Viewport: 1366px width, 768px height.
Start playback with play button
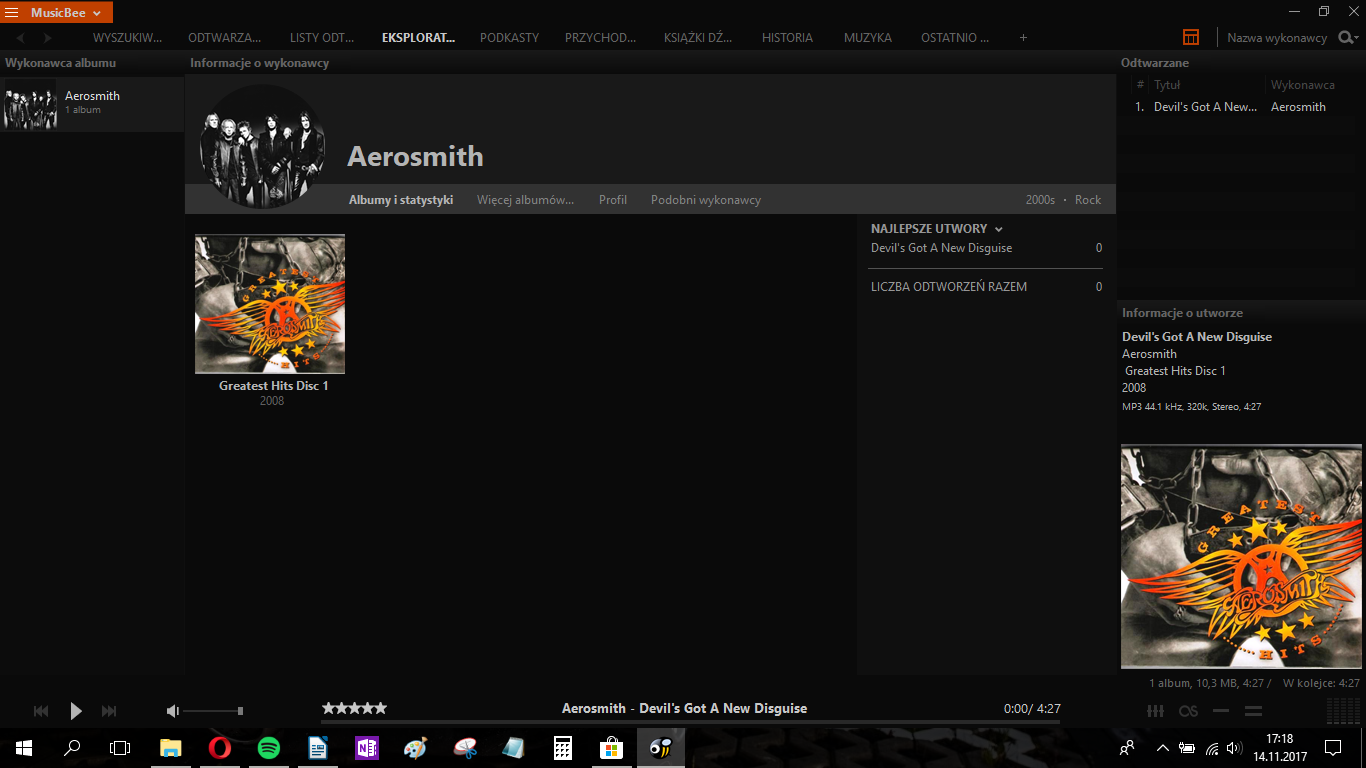point(75,711)
